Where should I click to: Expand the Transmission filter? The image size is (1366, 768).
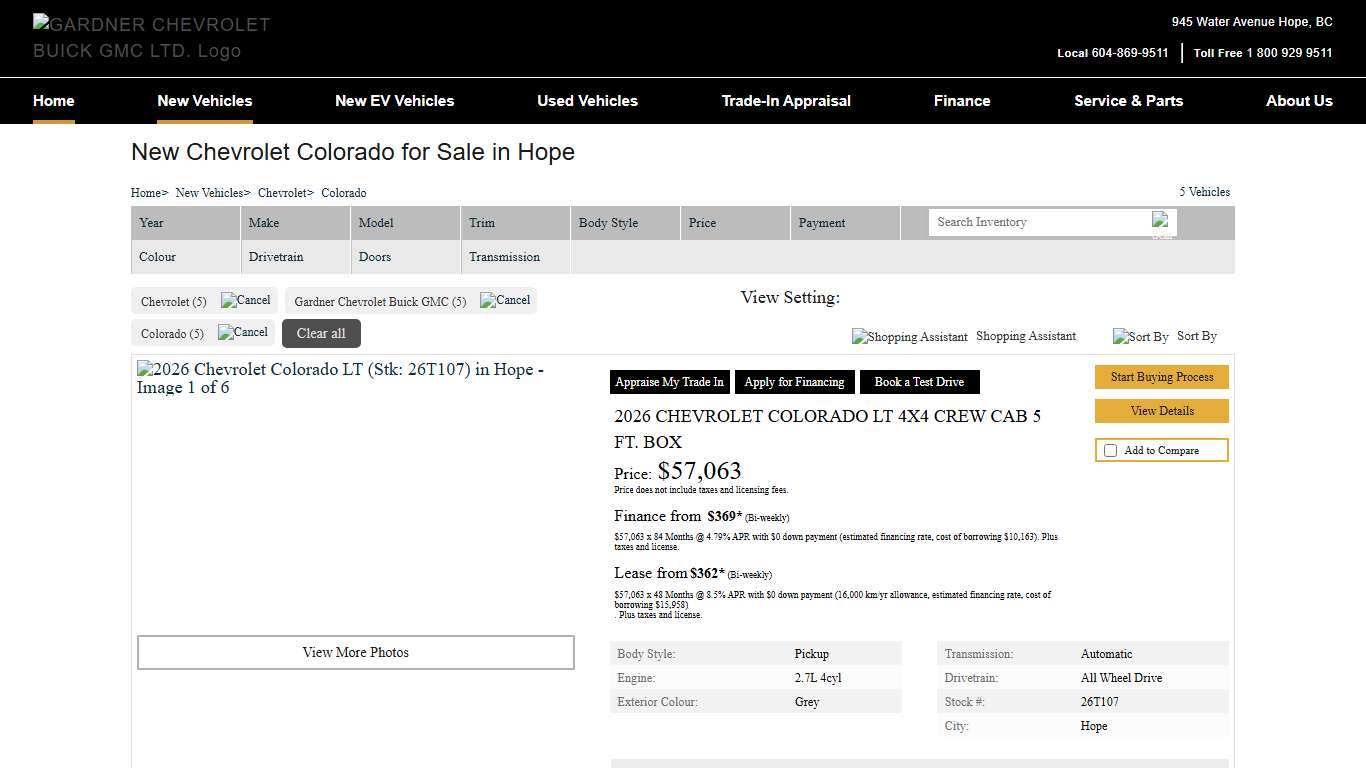coord(515,257)
